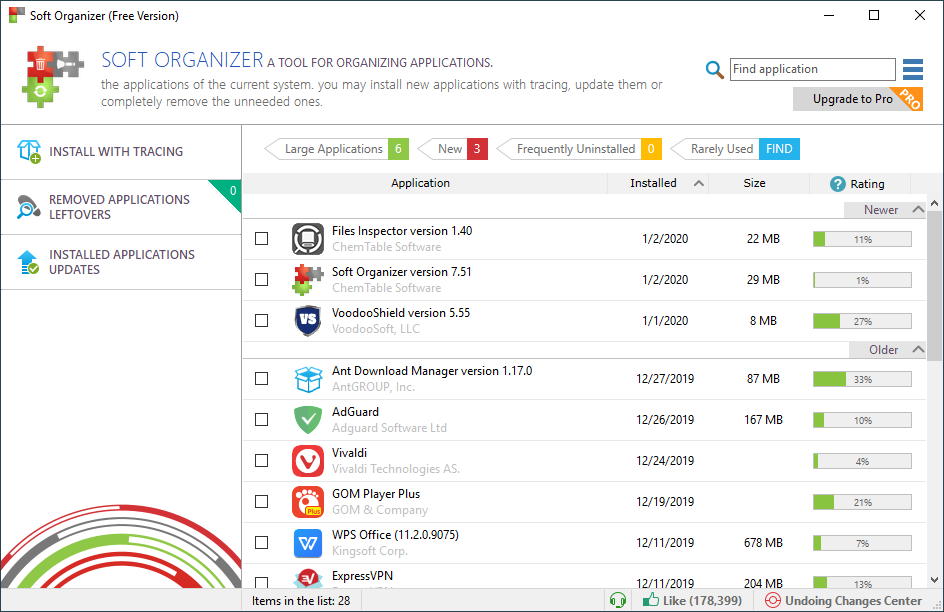Select the Rarely Used filter tag
Image resolution: width=944 pixels, height=612 pixels.
click(x=734, y=149)
